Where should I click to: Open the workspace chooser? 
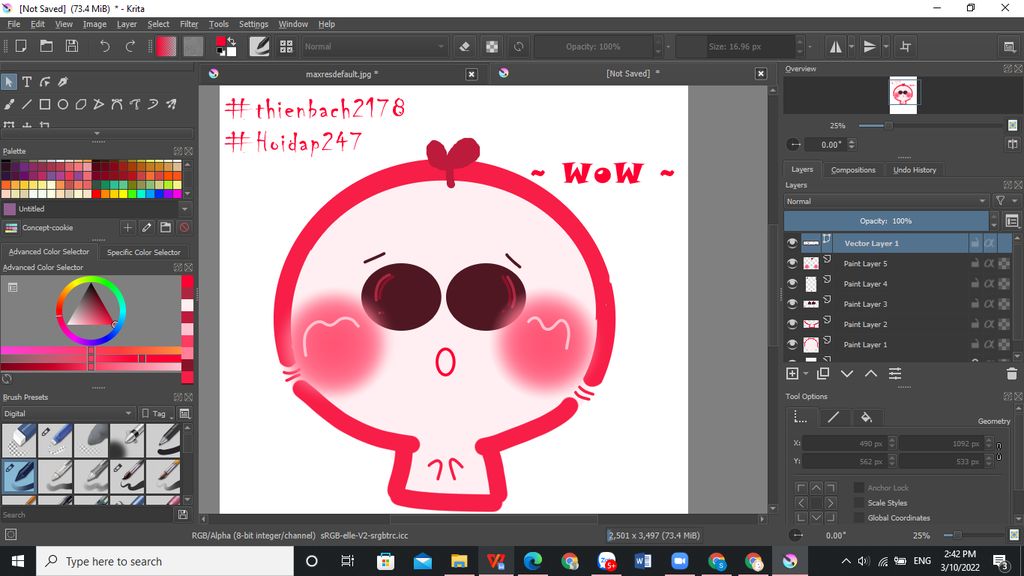tap(1010, 46)
